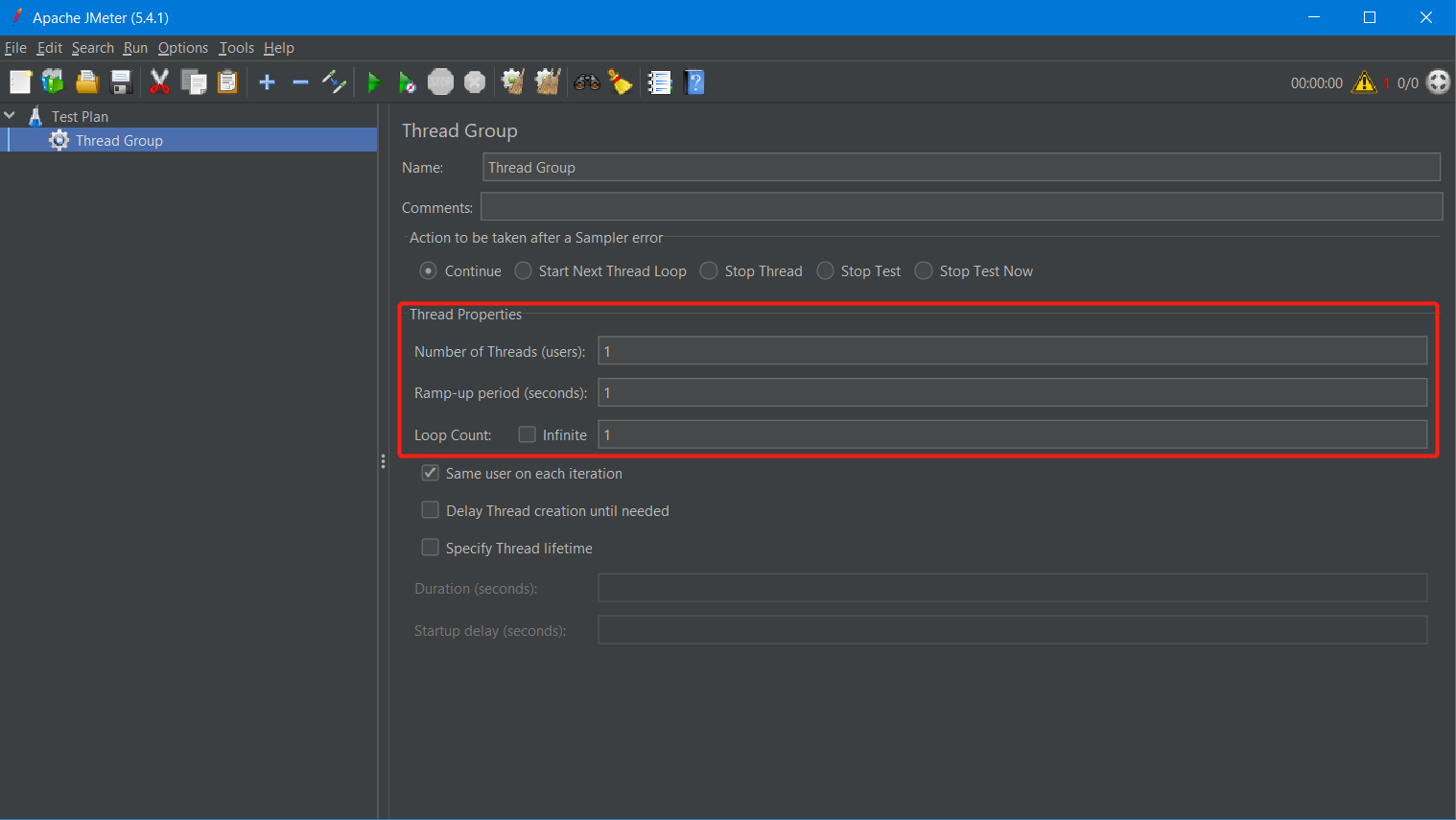
Task: Click the Open file folder icon
Action: (x=87, y=82)
